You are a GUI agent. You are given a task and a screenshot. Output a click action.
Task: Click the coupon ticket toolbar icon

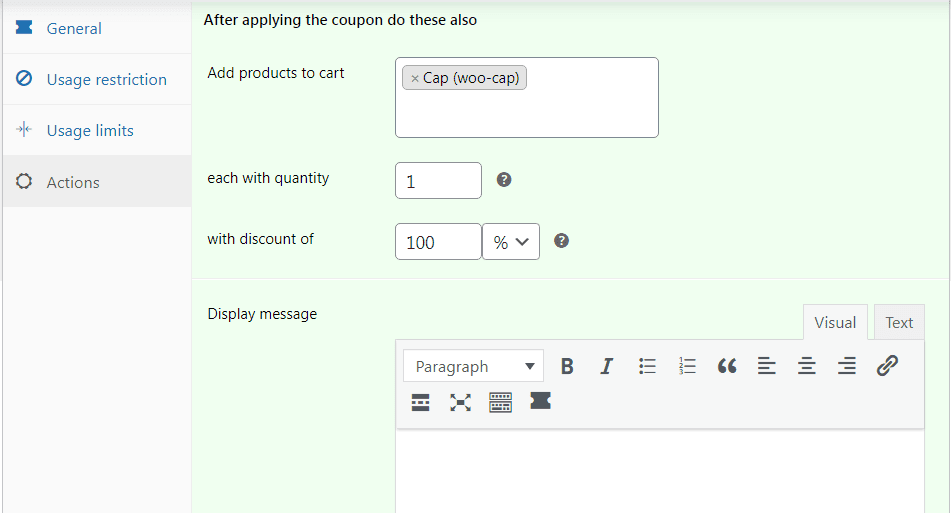[540, 401]
